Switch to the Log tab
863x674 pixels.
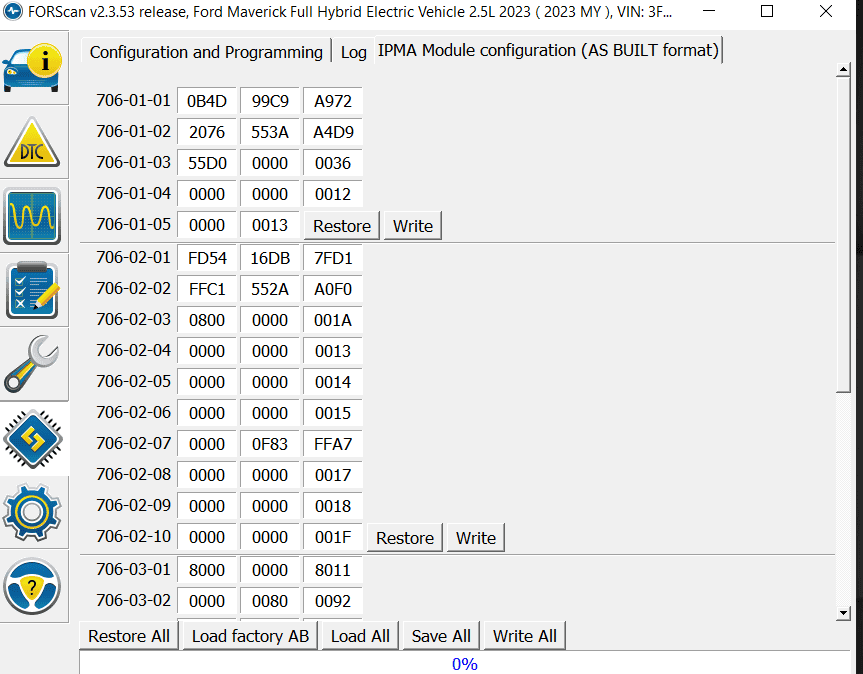coord(353,52)
